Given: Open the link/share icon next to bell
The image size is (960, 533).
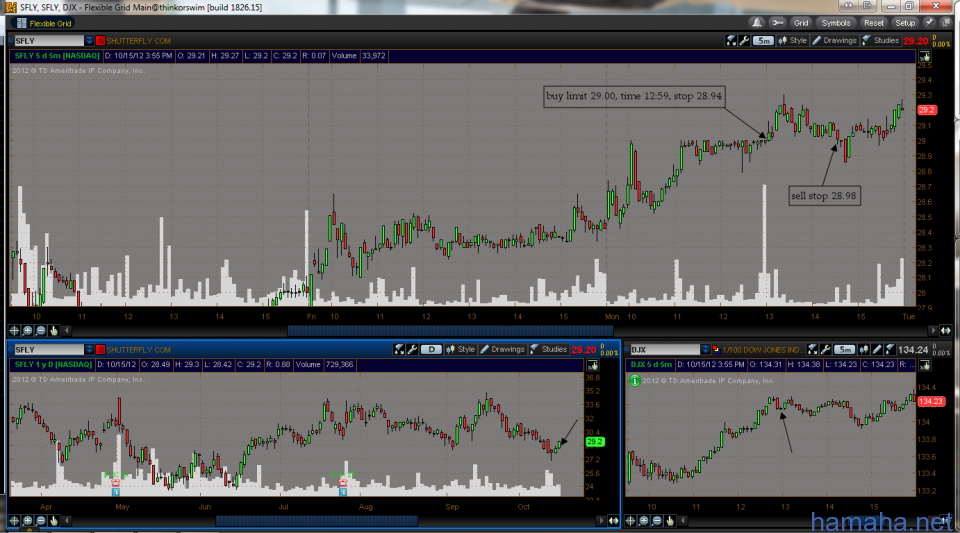Looking at the screenshot, I should [775, 22].
